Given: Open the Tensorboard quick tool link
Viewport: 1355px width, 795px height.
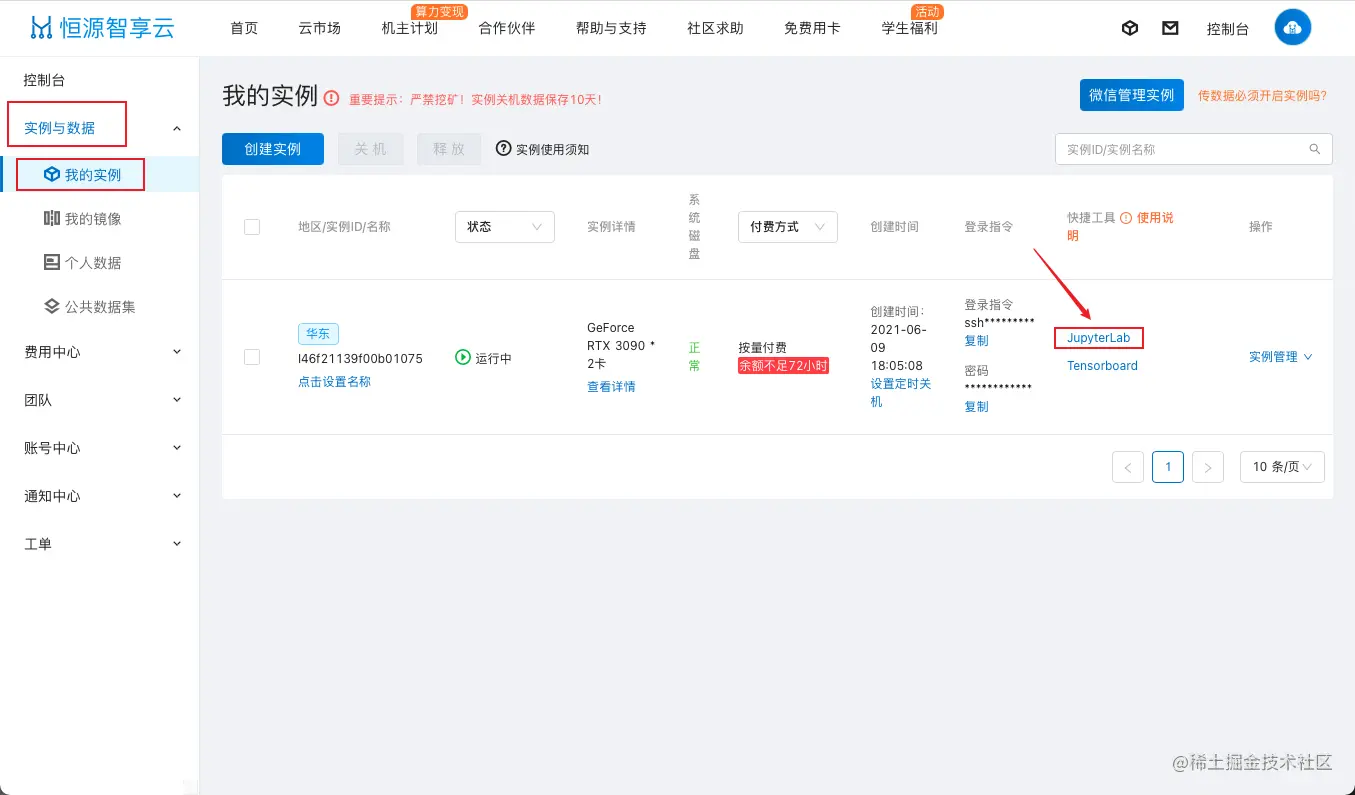Looking at the screenshot, I should pyautogui.click(x=1102, y=366).
